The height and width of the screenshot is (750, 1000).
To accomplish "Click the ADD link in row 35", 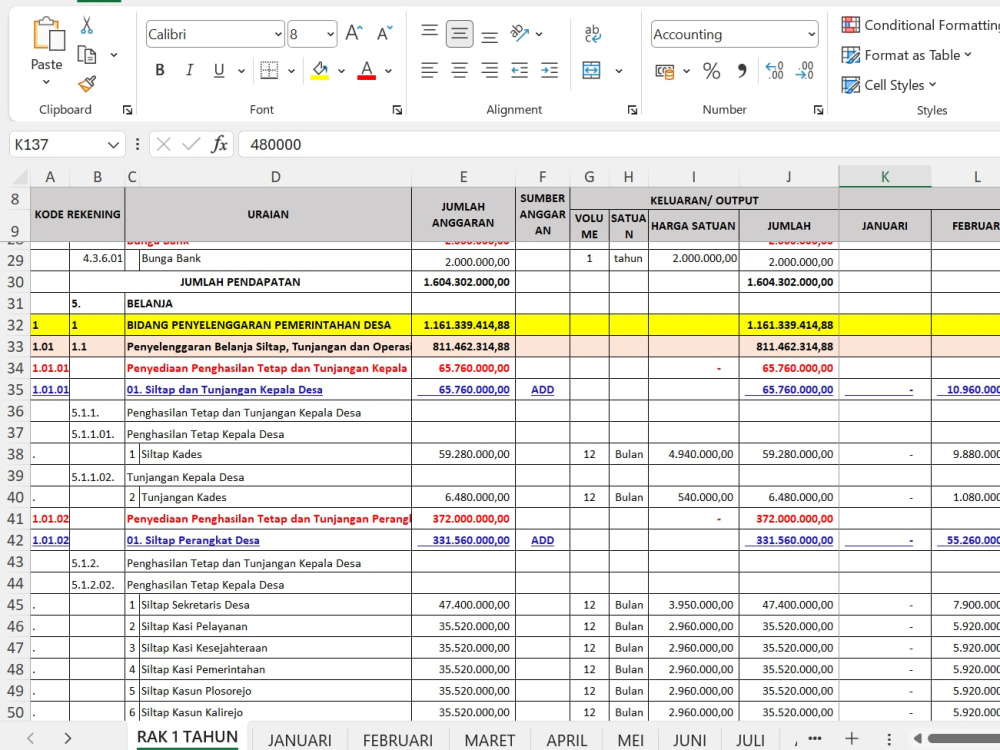I will click(542, 390).
